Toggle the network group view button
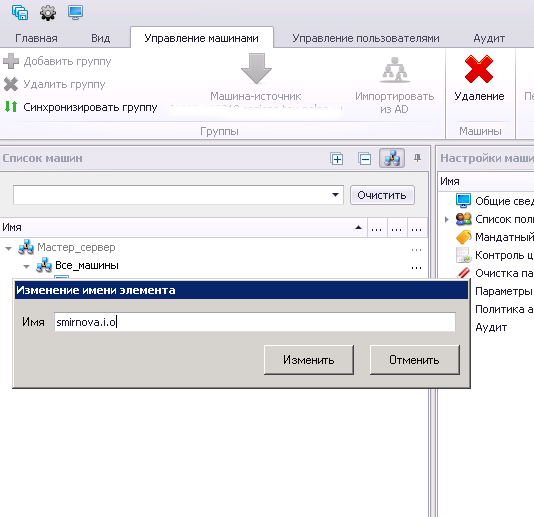This screenshot has width=534, height=517. (392, 158)
